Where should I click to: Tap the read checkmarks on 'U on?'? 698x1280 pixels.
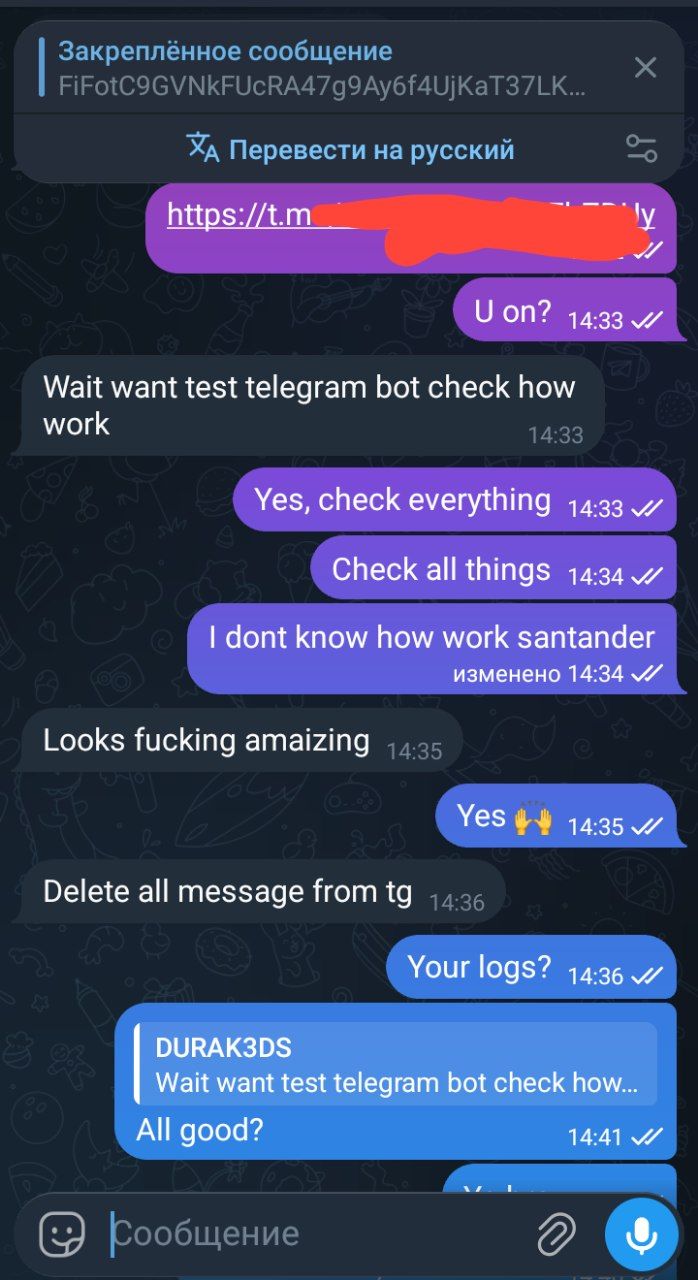point(647,321)
